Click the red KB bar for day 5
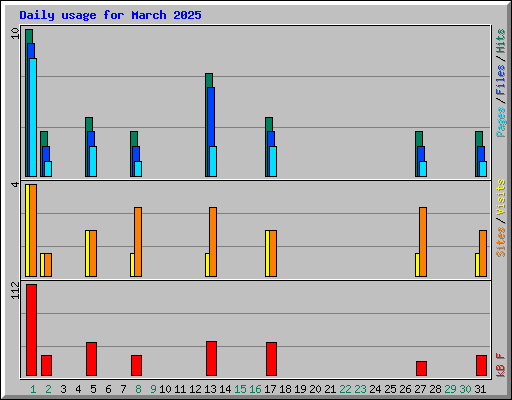The height and width of the screenshot is (400, 512). [91, 359]
